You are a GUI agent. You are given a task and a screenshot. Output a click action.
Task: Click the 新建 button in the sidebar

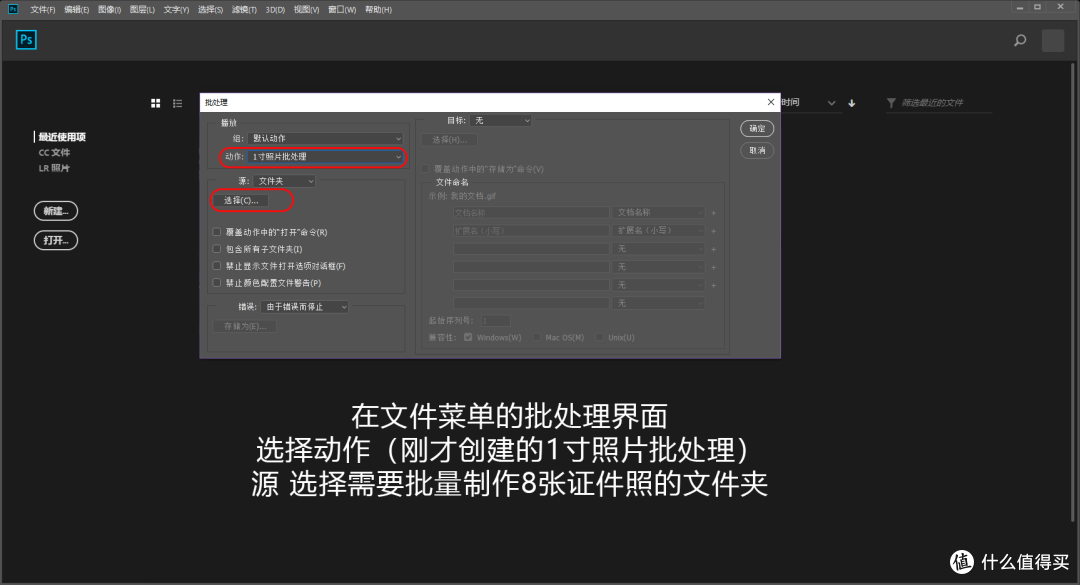pyautogui.click(x=55, y=210)
